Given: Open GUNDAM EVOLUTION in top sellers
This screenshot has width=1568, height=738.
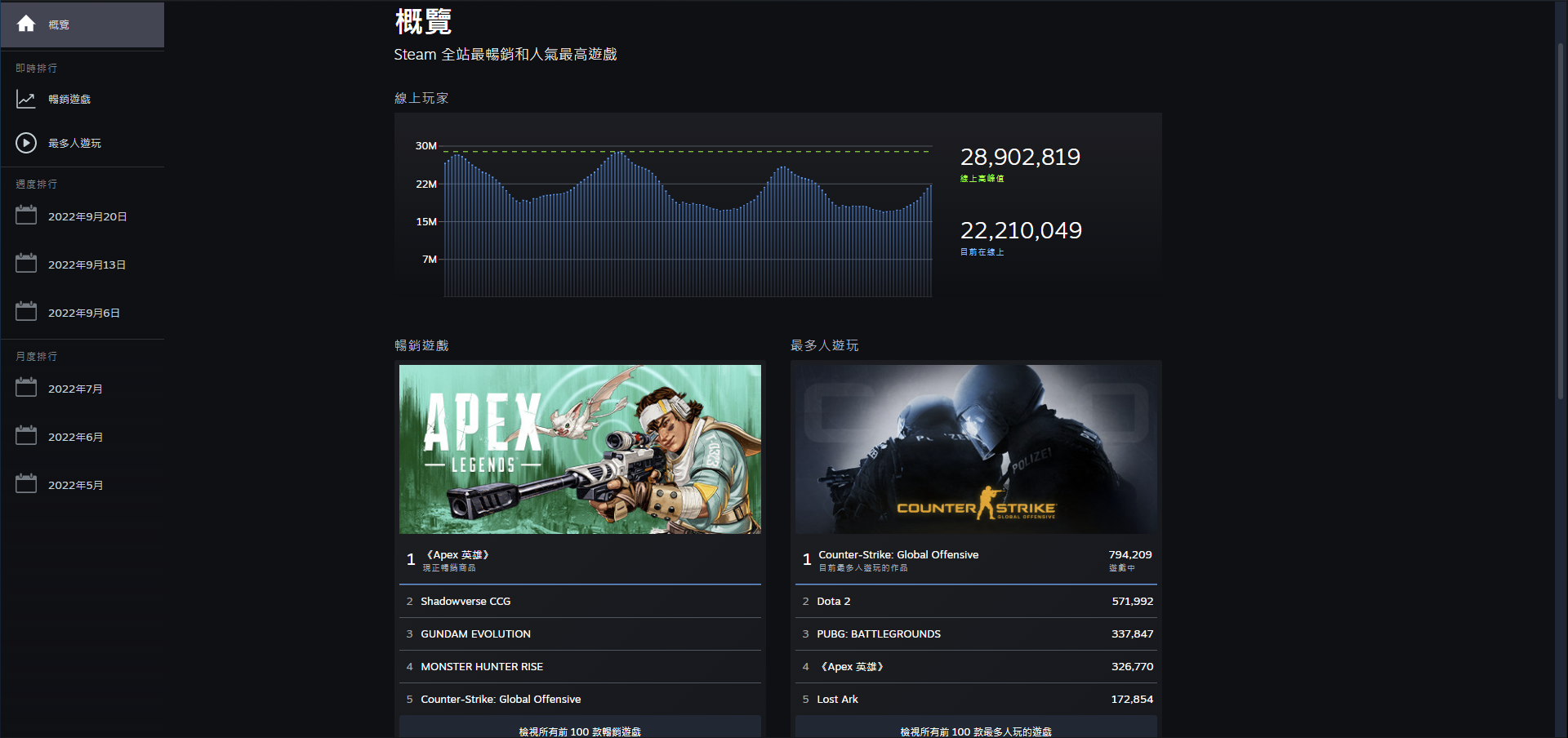Looking at the screenshot, I should 580,634.
